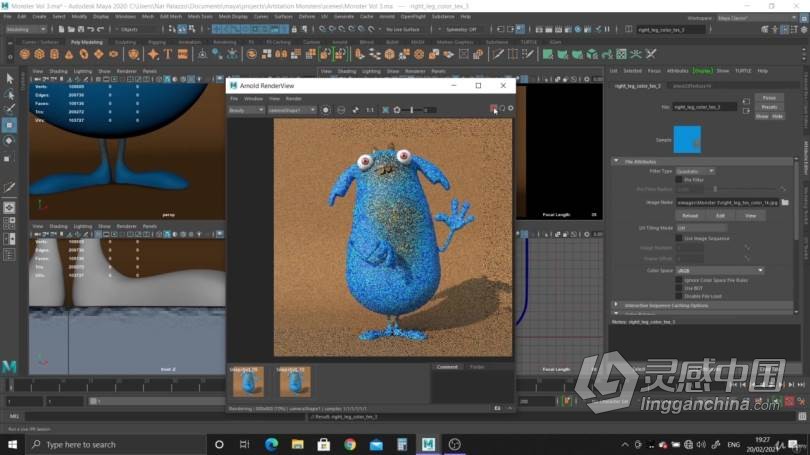Click the View image button
The width and height of the screenshot is (810, 455).
pos(750,216)
